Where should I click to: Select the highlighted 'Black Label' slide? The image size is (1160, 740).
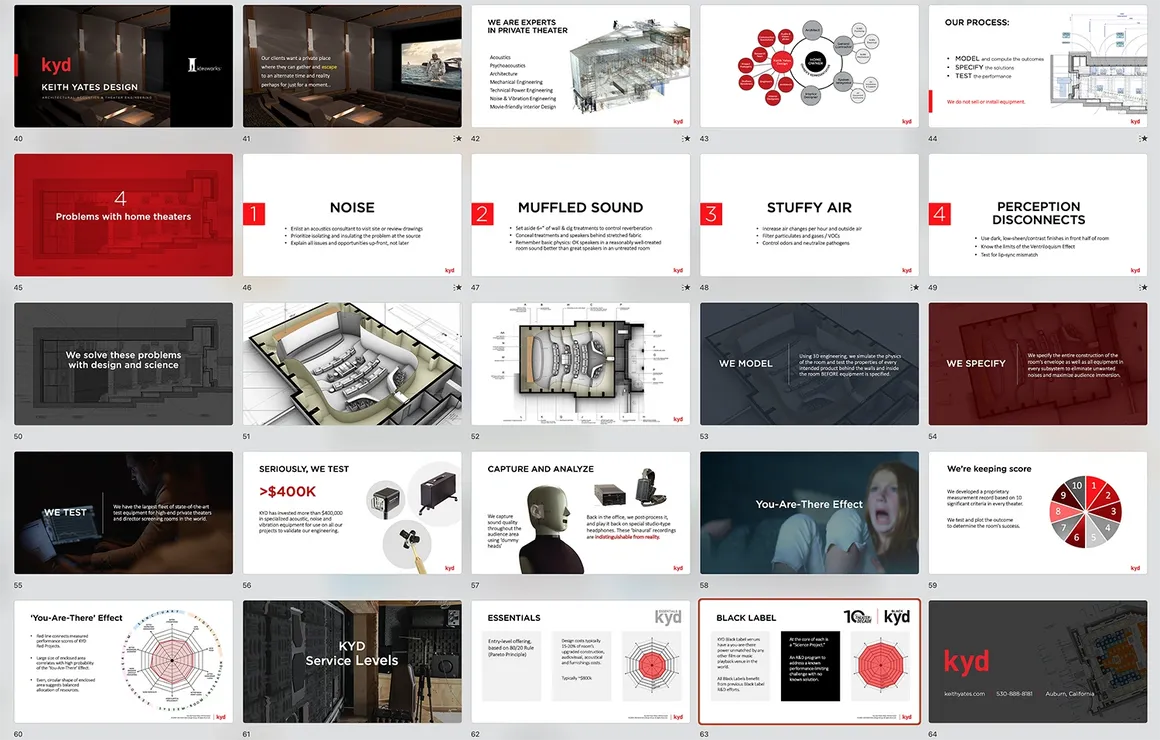[809, 662]
